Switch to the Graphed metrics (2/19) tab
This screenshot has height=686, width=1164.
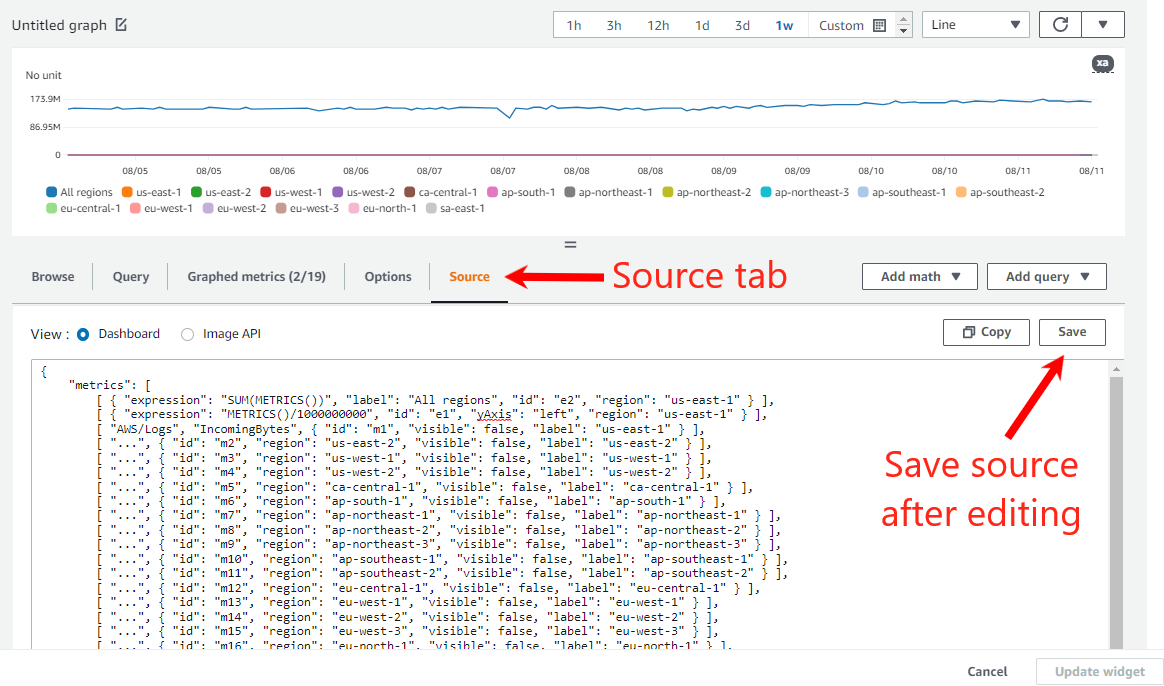[257, 276]
